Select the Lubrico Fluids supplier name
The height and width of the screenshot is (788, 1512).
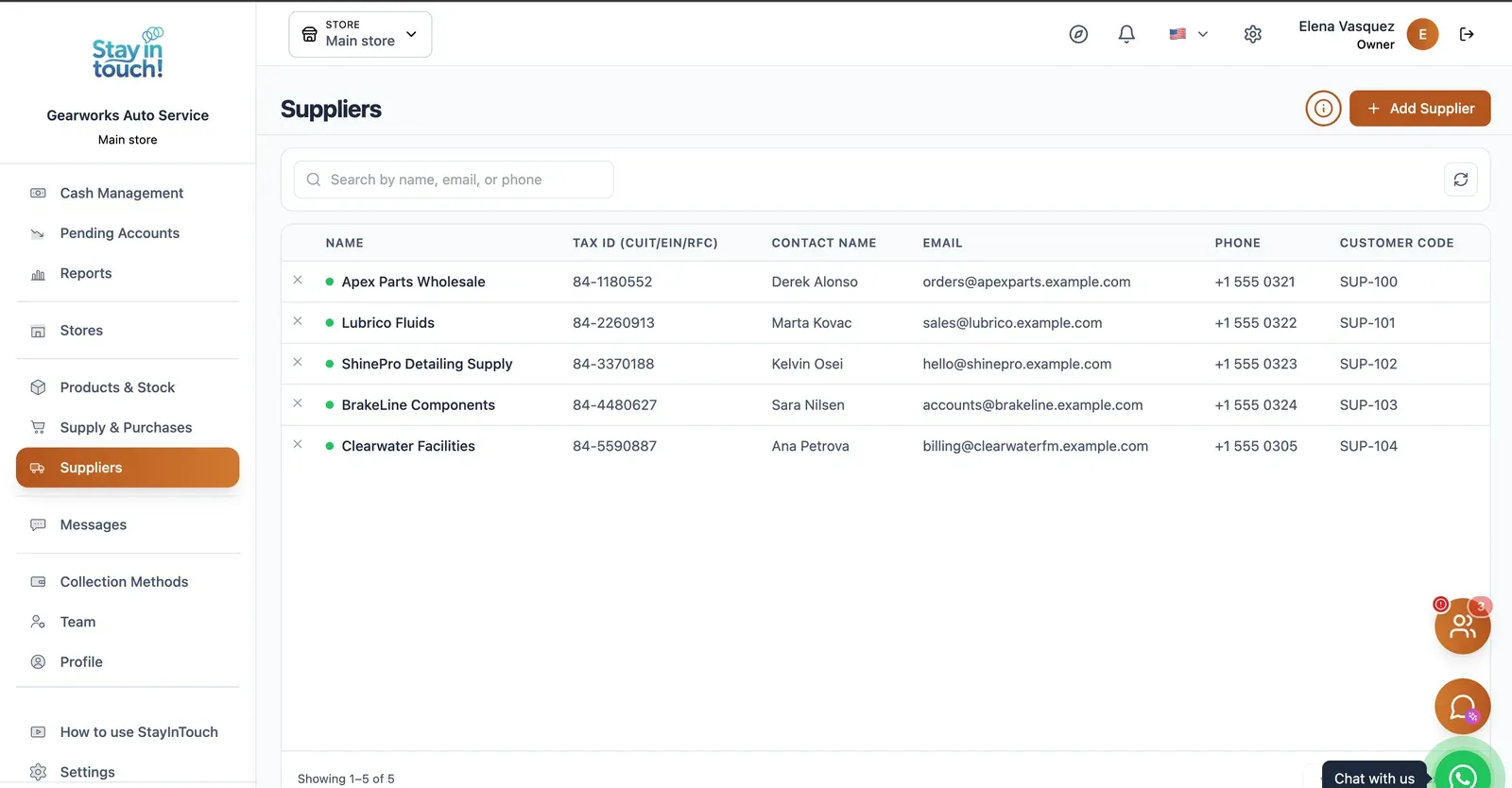(388, 322)
